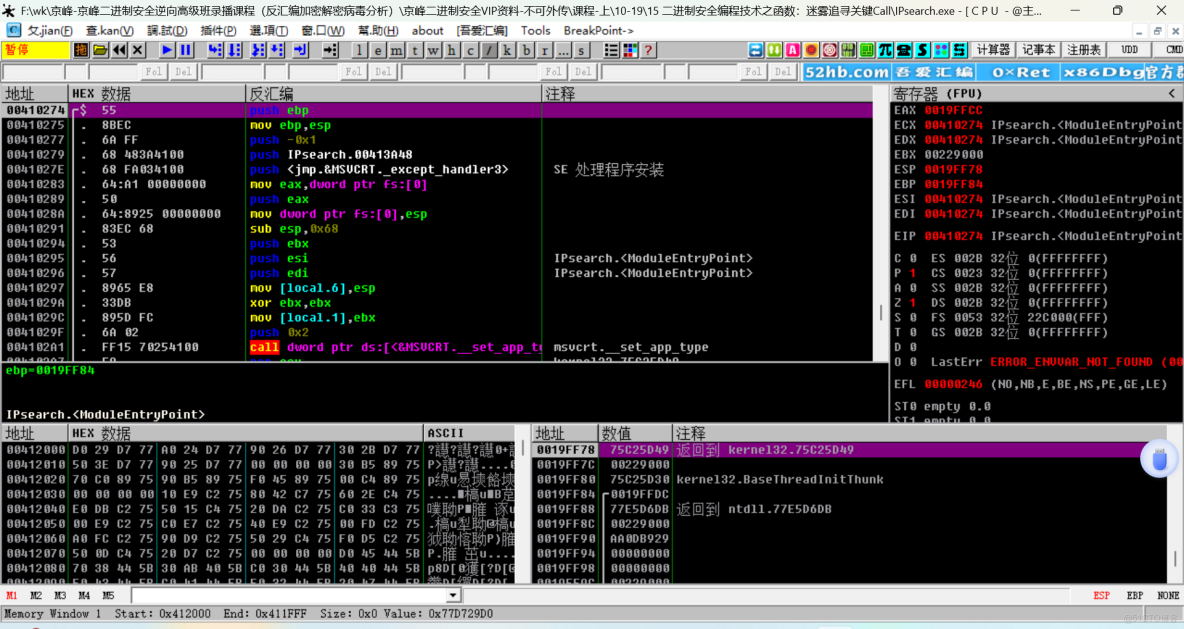The height and width of the screenshot is (629, 1184).
Task: Click the '<' arrow in the registers header
Action: [x=1172, y=94]
